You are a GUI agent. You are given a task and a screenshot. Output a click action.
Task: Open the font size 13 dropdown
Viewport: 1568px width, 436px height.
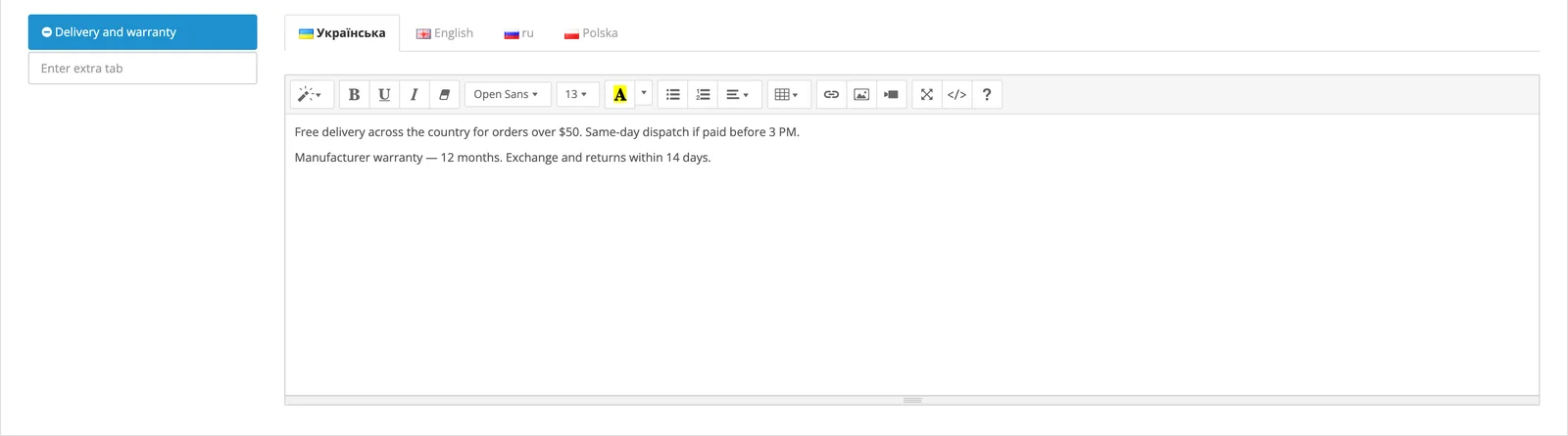click(x=578, y=94)
